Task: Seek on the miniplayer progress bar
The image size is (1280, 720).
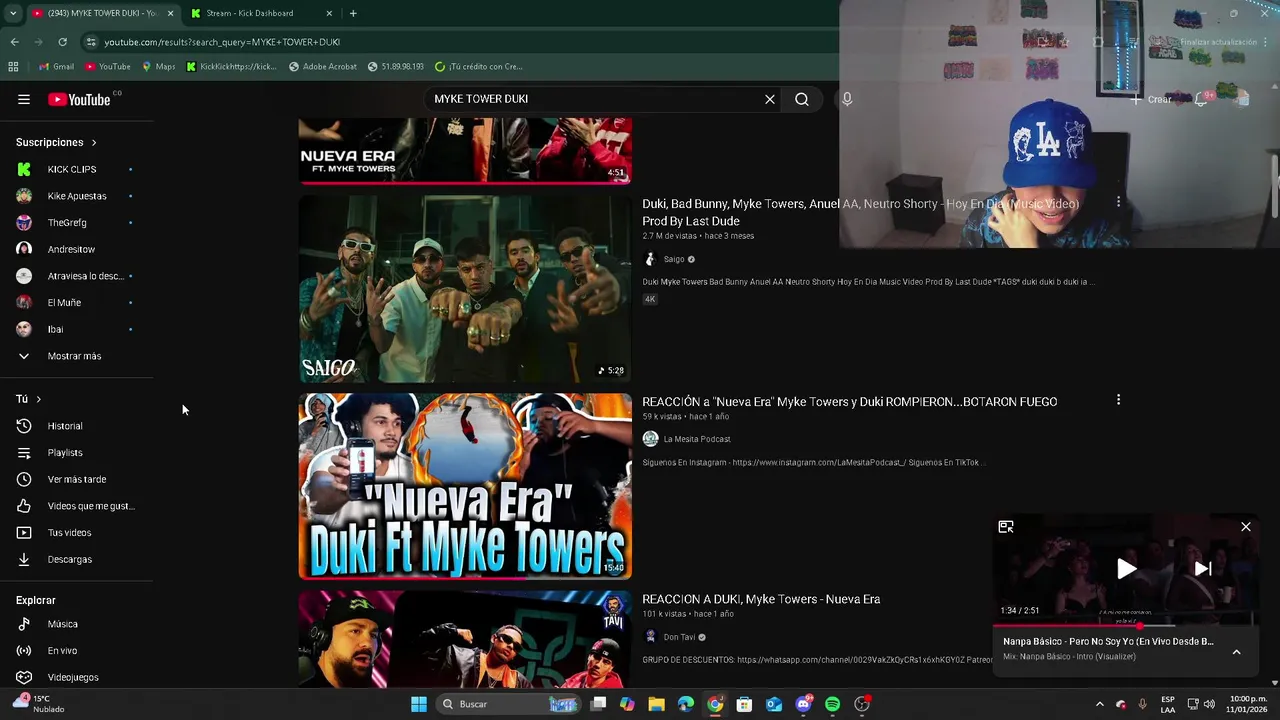Action: pos(1125,626)
